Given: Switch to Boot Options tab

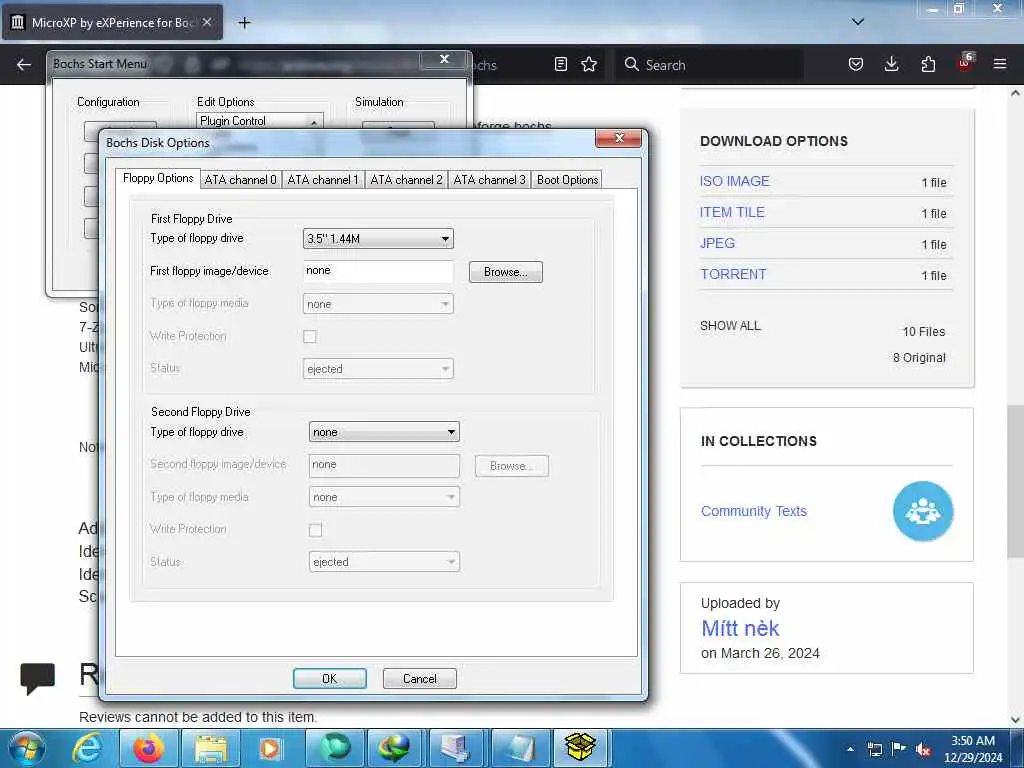Looking at the screenshot, I should [x=567, y=180].
